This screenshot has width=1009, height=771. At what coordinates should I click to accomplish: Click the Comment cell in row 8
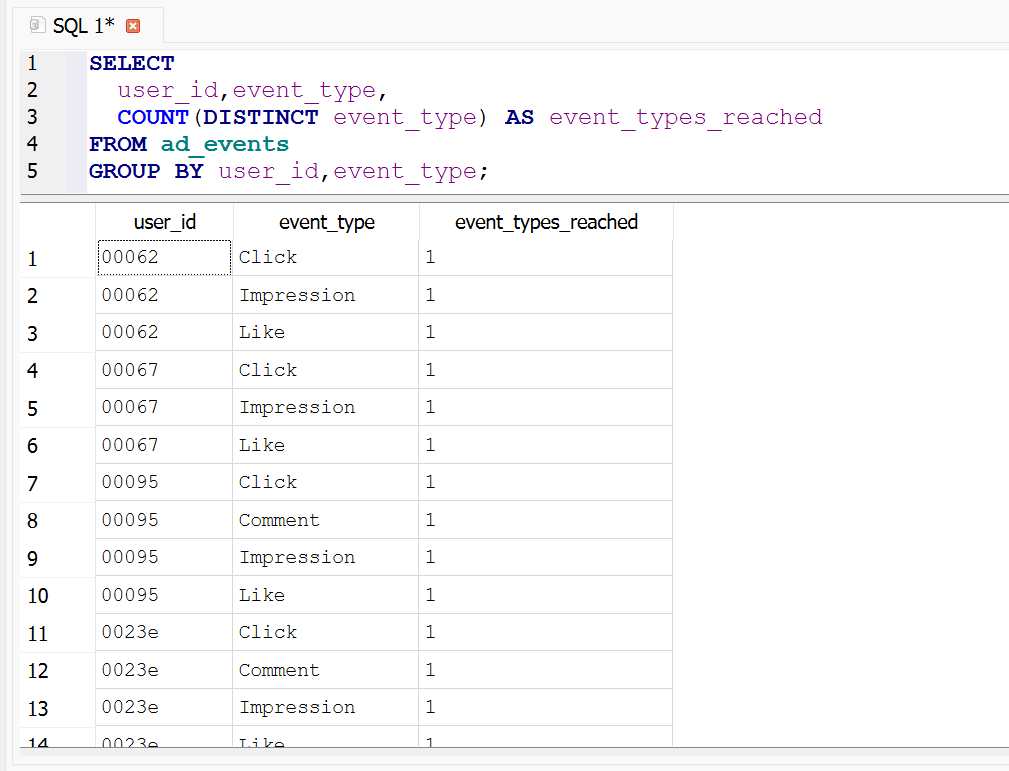[x=279, y=520]
